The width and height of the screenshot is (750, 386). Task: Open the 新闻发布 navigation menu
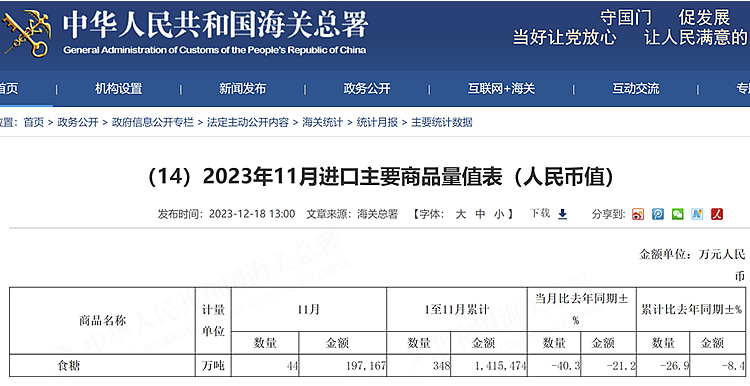[243, 88]
